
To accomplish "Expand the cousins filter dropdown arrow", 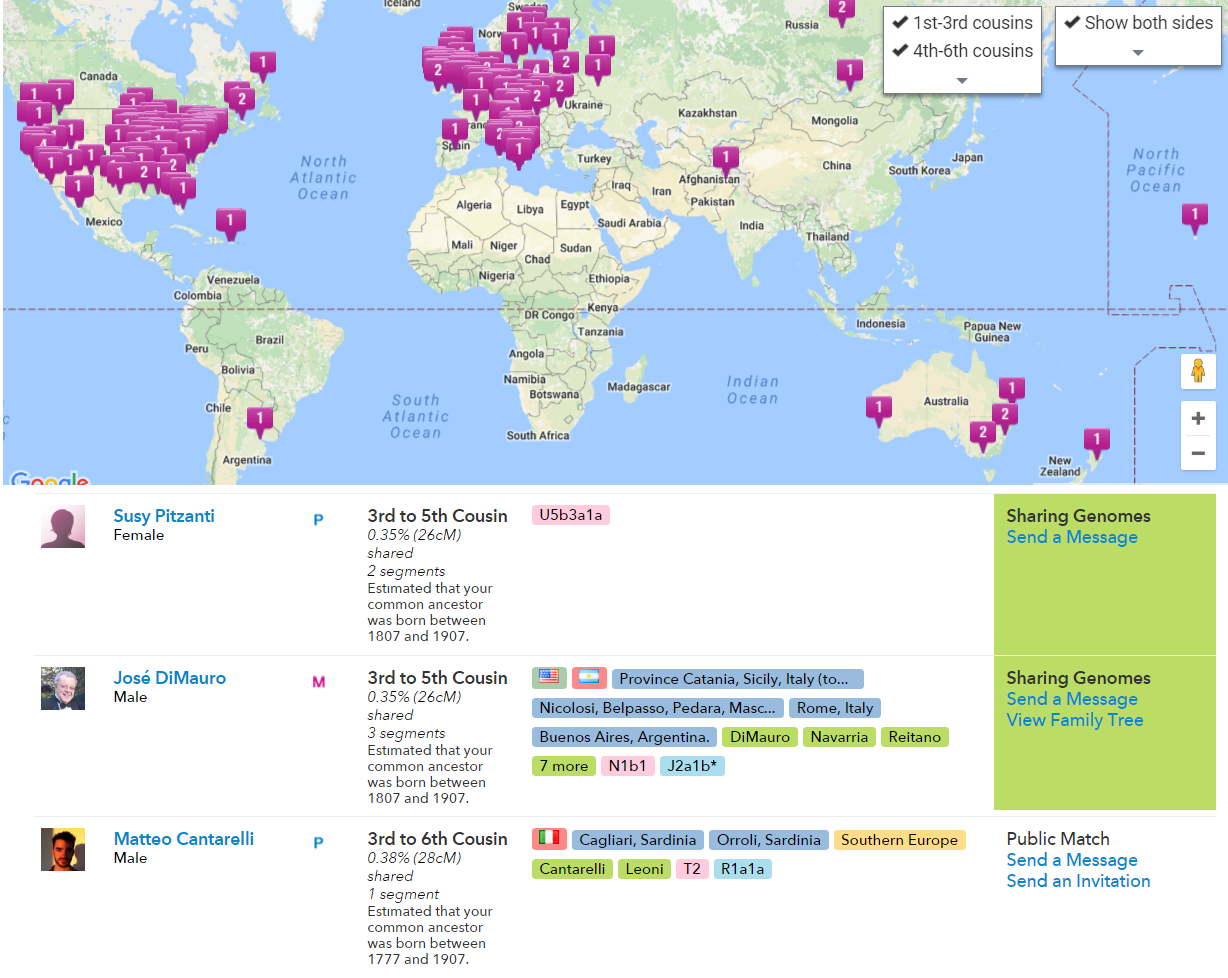I will click(x=962, y=81).
